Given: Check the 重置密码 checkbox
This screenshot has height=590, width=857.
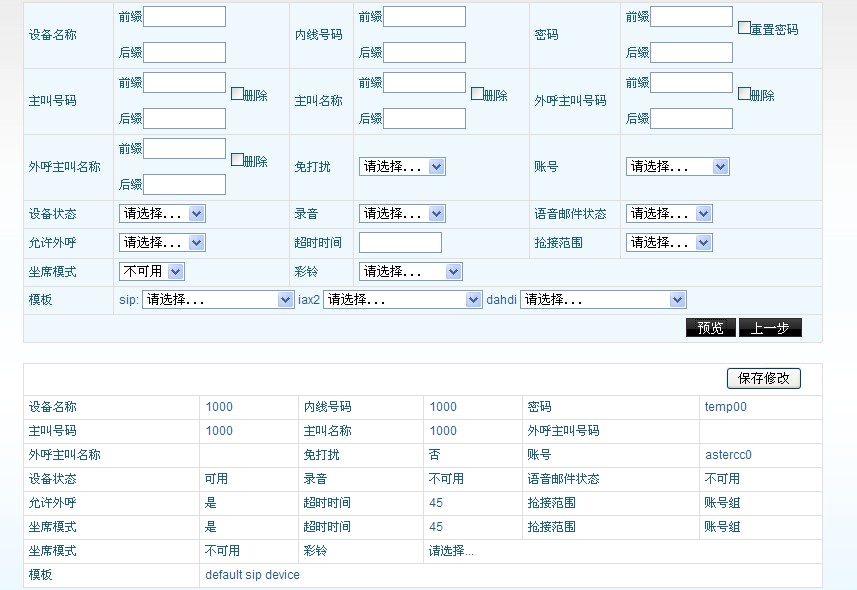Looking at the screenshot, I should [x=744, y=28].
